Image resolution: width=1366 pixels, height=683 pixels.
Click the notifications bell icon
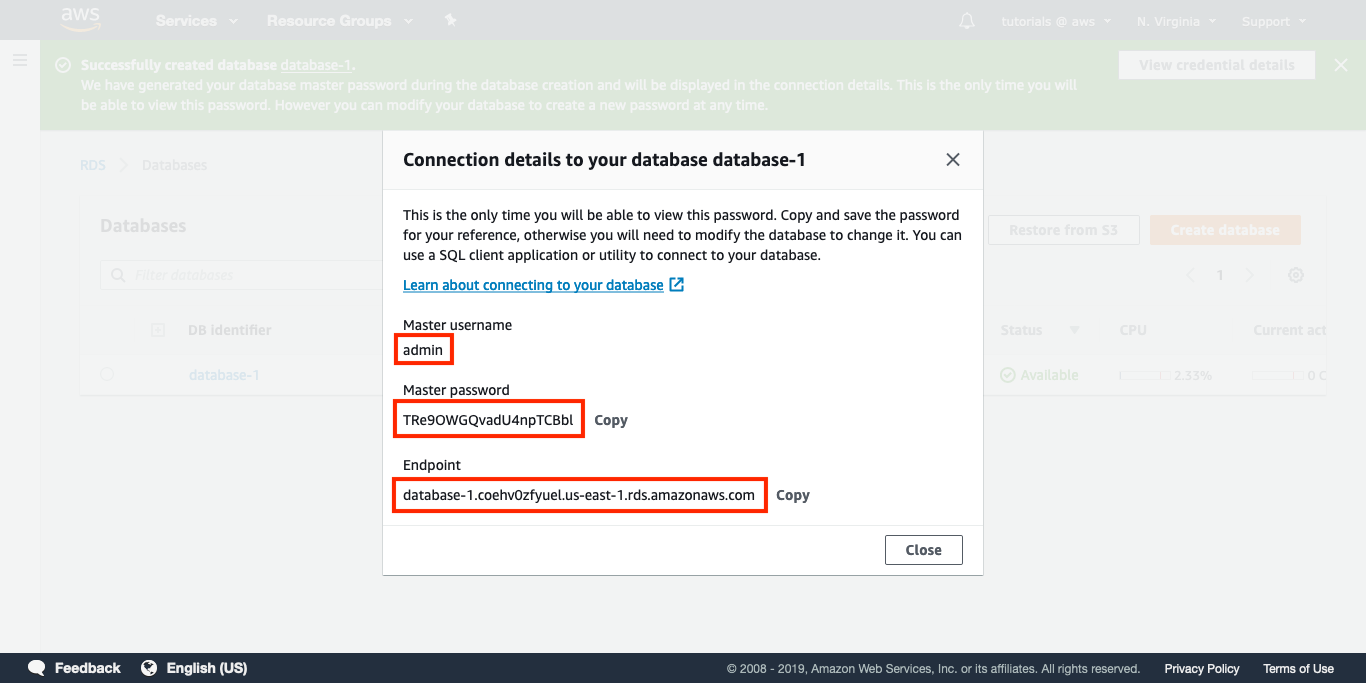click(x=966, y=21)
